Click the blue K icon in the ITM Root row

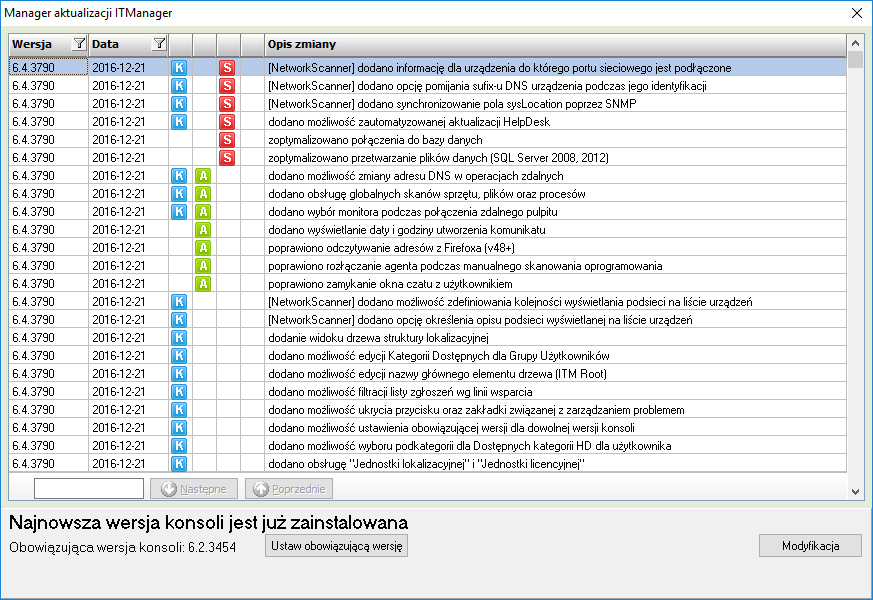point(180,374)
